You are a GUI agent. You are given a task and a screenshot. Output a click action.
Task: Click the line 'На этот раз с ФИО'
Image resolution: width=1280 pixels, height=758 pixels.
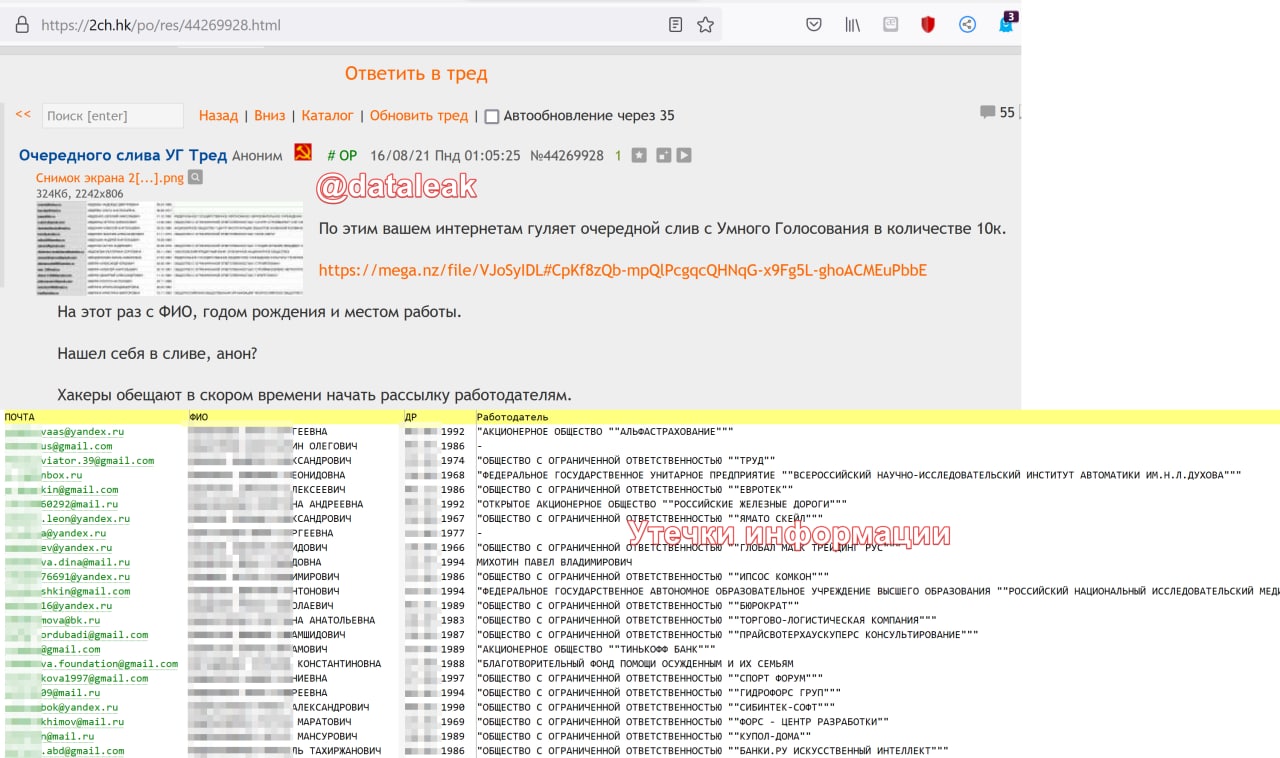259,312
